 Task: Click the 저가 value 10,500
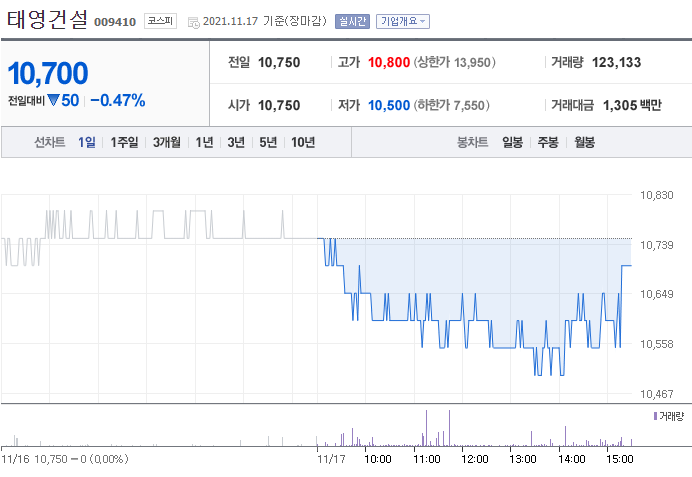(389, 105)
